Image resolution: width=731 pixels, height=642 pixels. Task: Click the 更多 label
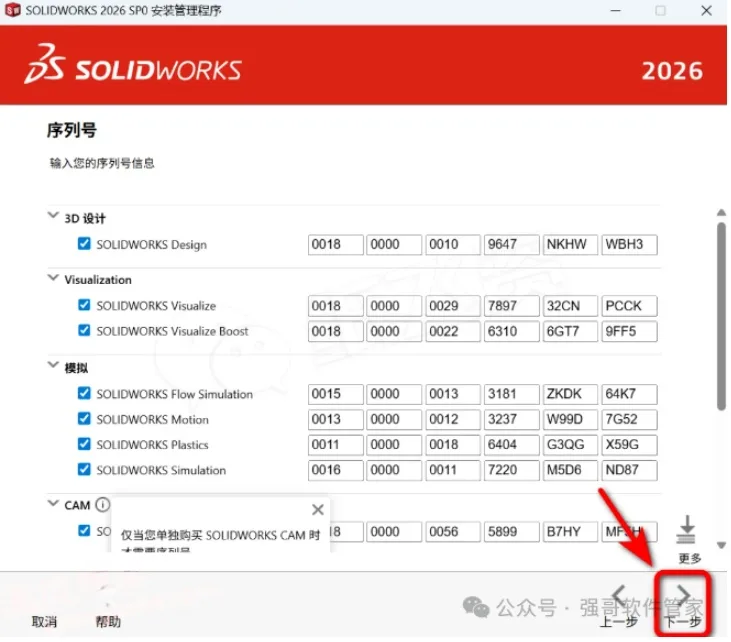click(689, 558)
